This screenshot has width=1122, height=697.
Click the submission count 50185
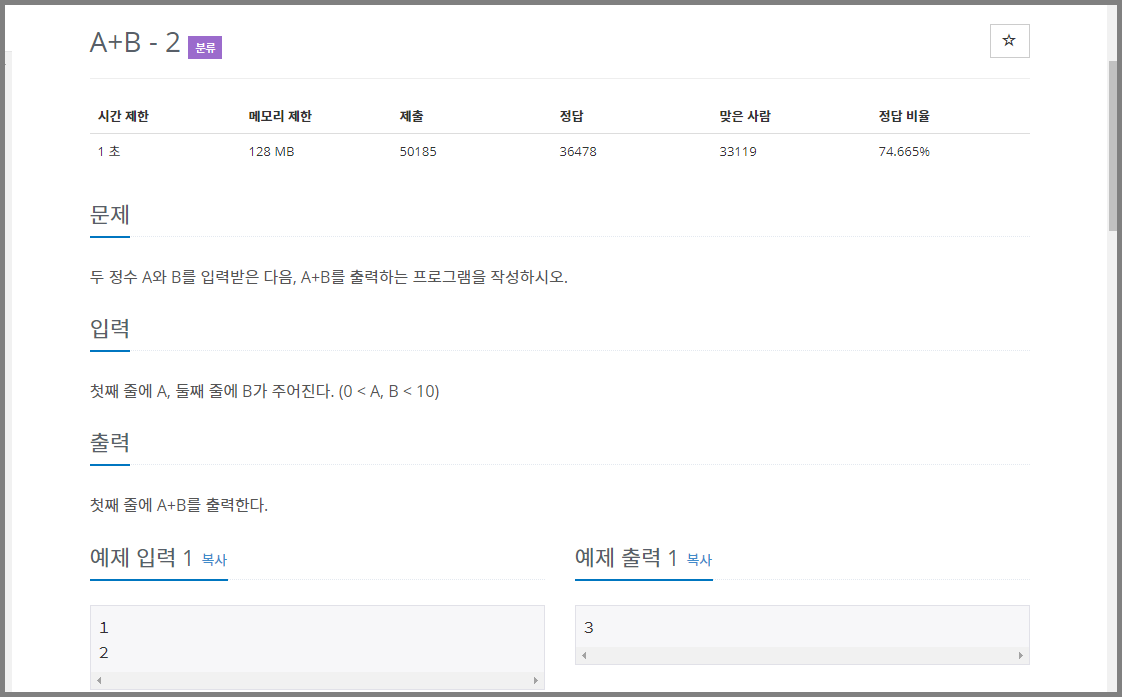click(x=418, y=151)
